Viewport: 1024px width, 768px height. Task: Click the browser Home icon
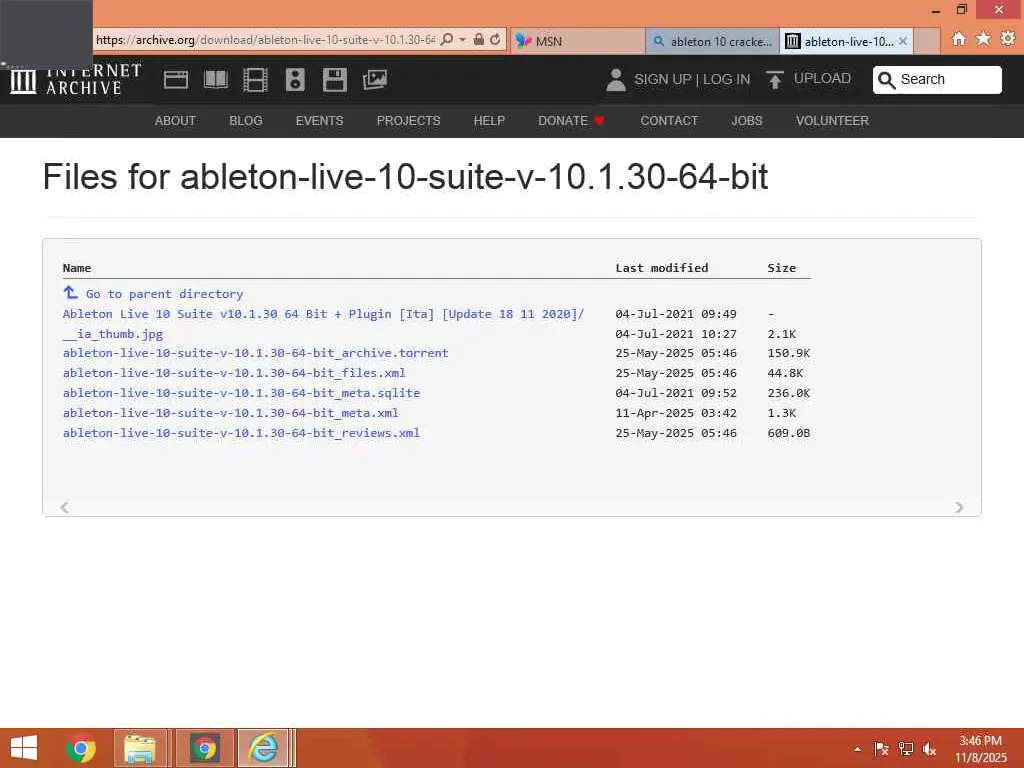(958, 39)
